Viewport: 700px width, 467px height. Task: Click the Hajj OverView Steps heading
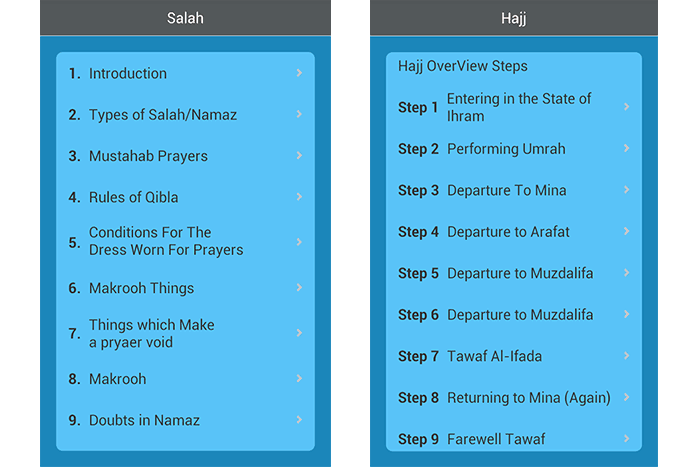point(462,66)
